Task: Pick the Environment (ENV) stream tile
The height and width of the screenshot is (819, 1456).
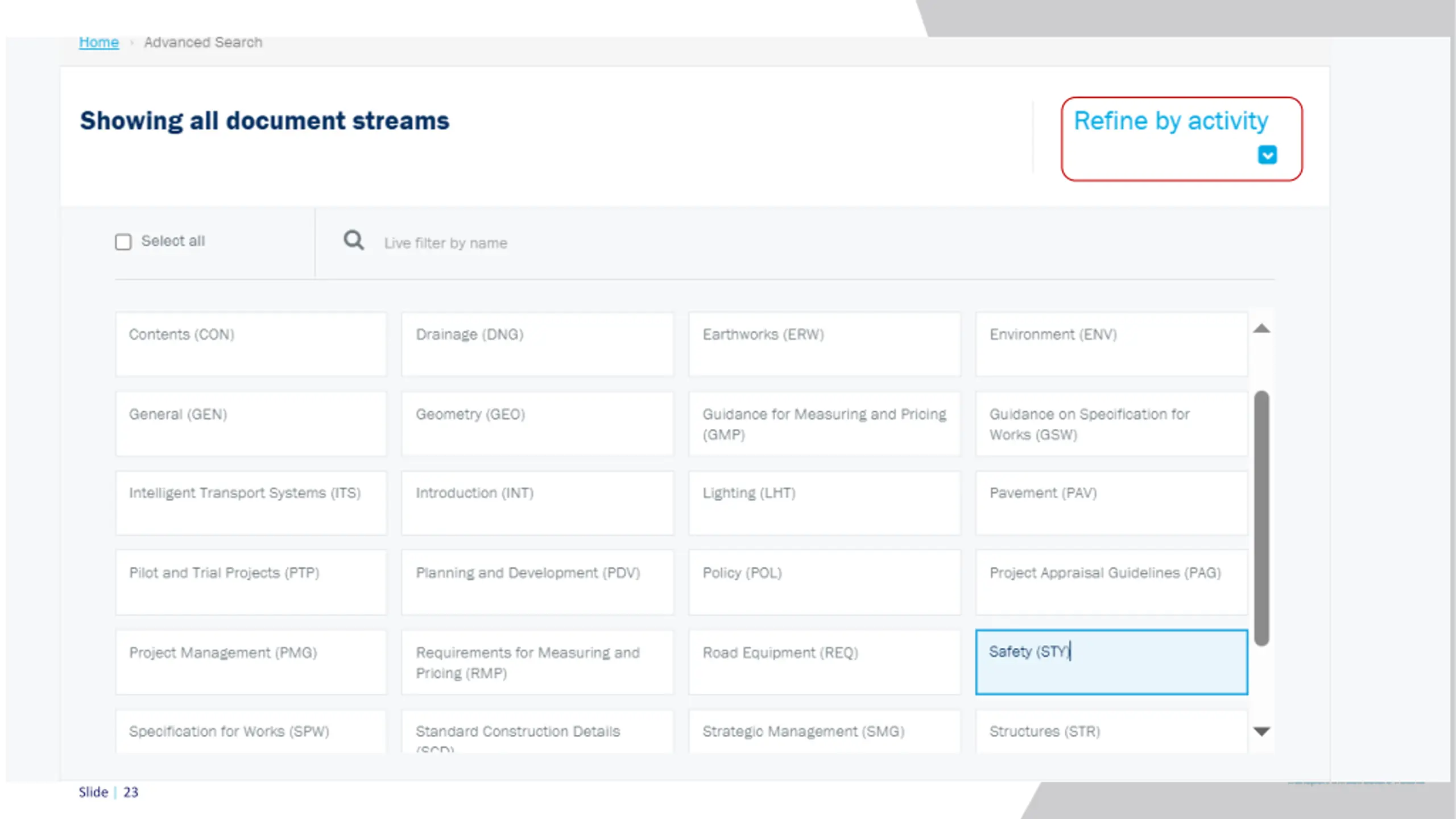Action: (x=1111, y=344)
